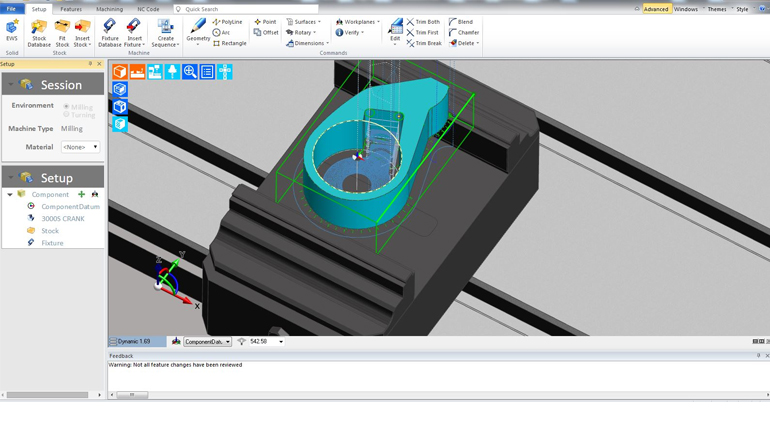Select the Turning environment radio button
Screen dimensions: 770x430
click(x=67, y=115)
